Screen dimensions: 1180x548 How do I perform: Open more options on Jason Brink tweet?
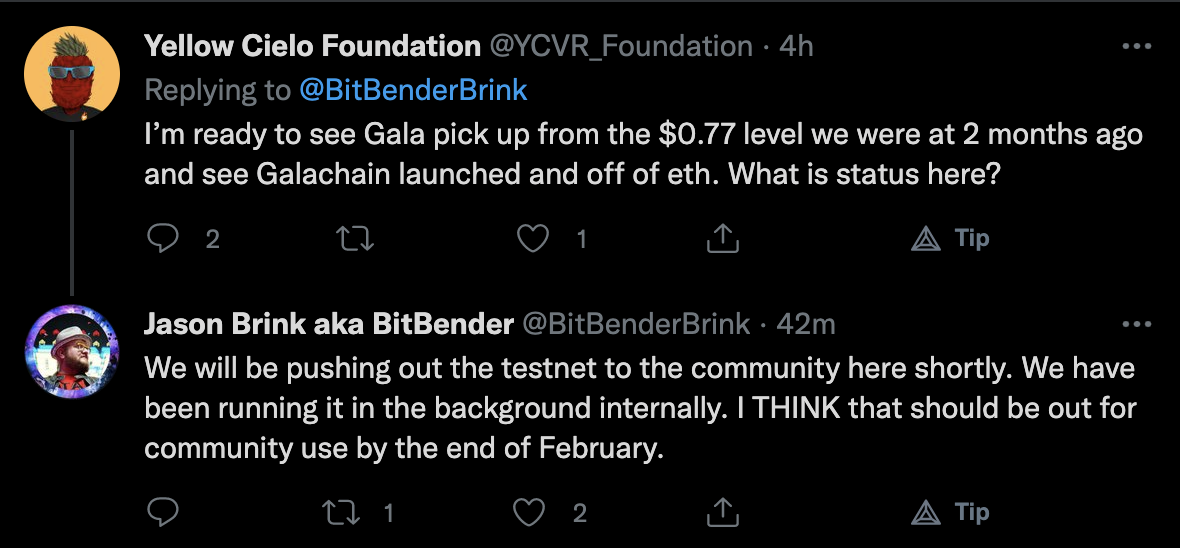pyautogui.click(x=1137, y=324)
